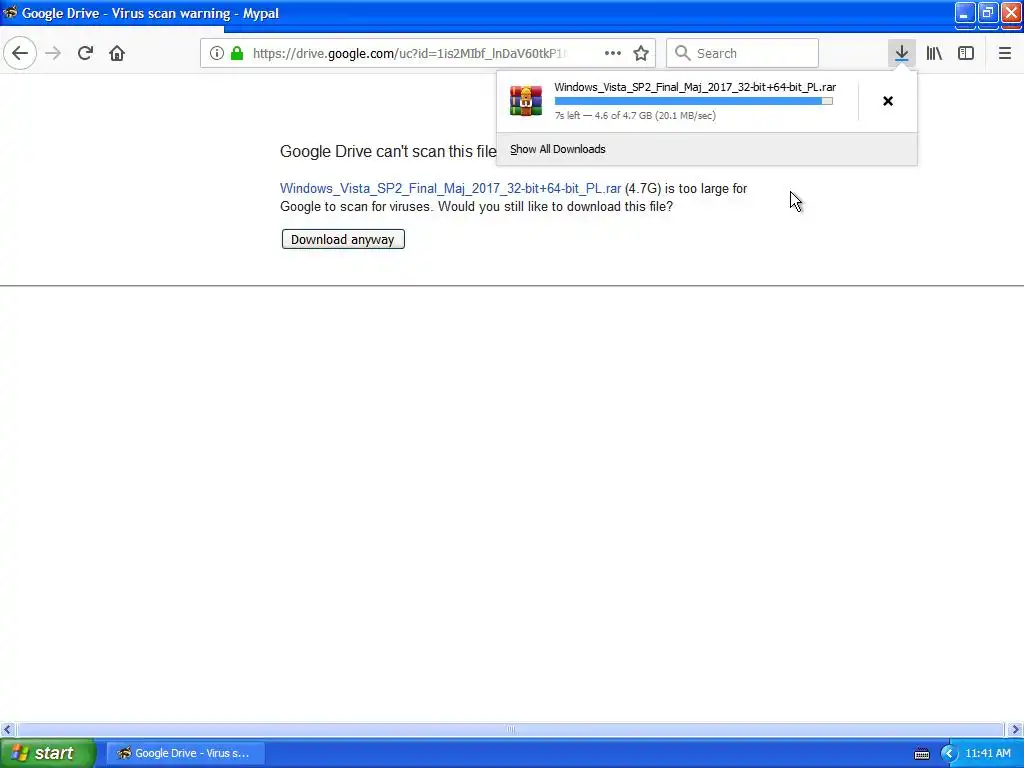Bookmark this page with the star
Screen dimensions: 1024x768
click(x=641, y=53)
